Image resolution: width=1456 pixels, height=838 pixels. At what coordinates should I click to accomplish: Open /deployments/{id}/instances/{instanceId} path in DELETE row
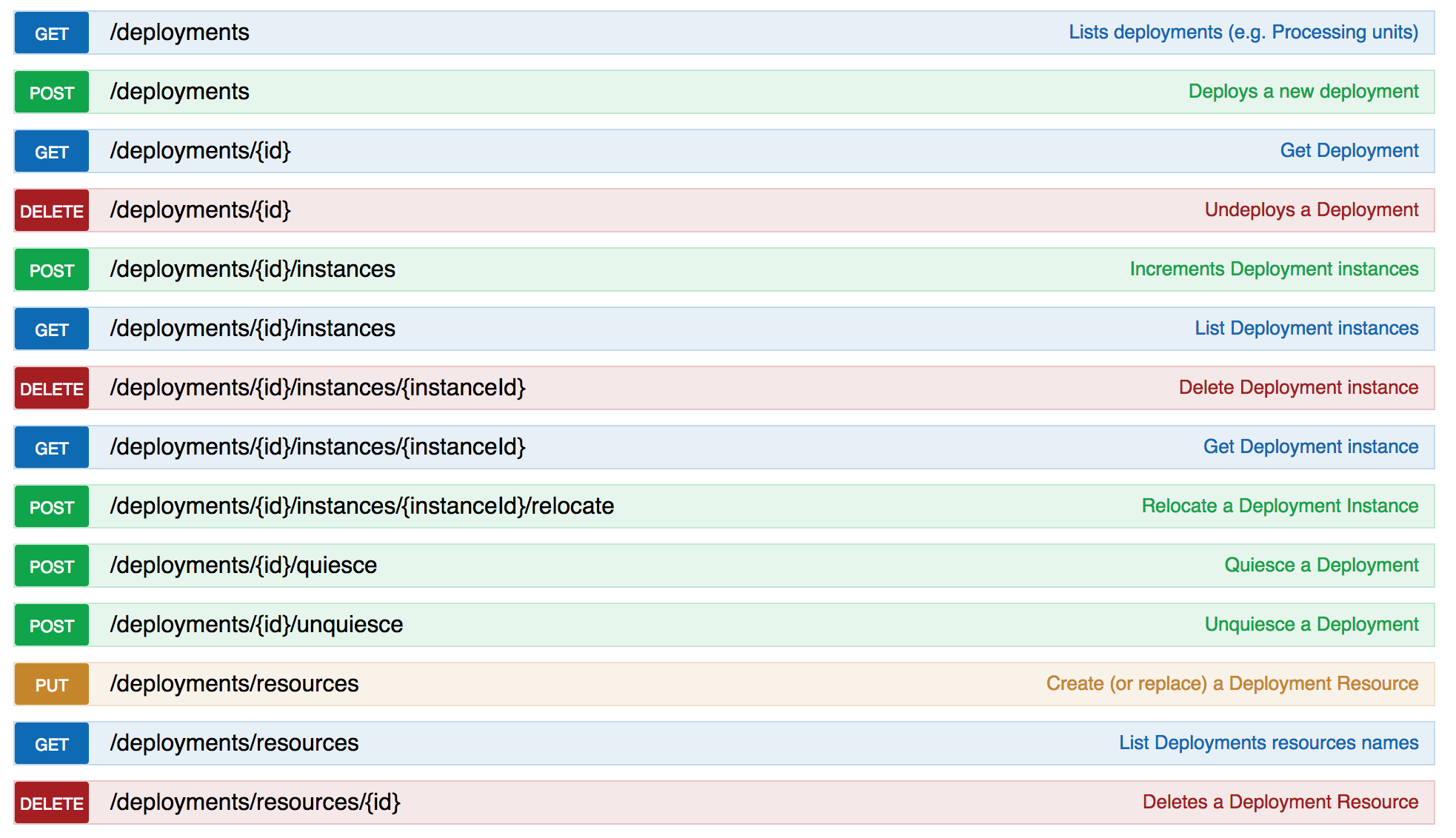[318, 388]
